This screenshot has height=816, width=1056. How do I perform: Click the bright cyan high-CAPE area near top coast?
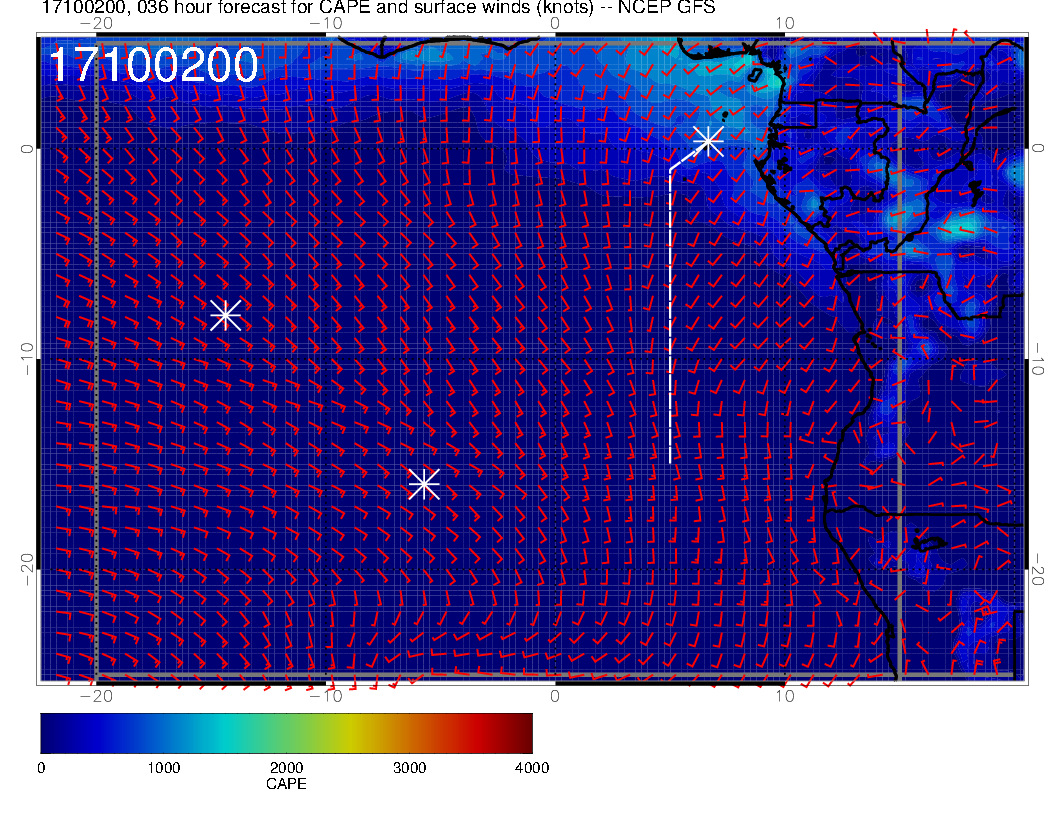point(735,65)
